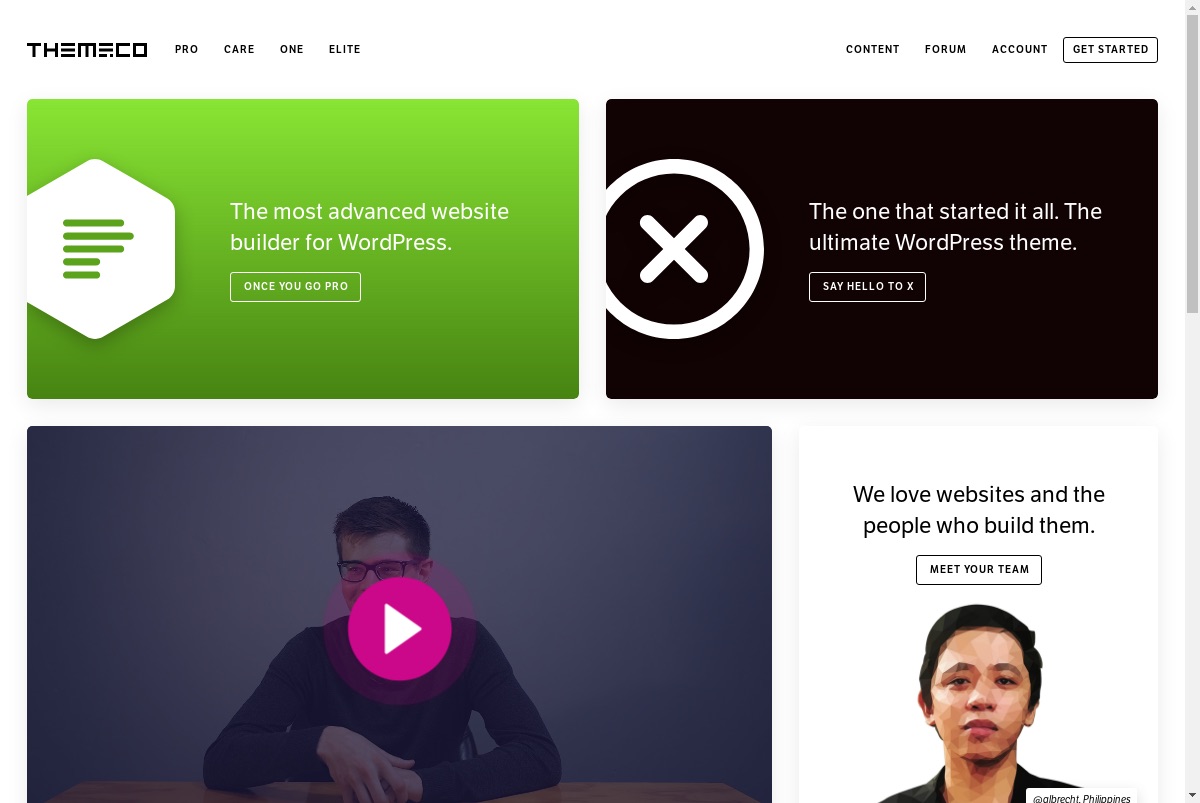Open the CARE menu item
The width and height of the screenshot is (1200, 803).
click(x=239, y=49)
